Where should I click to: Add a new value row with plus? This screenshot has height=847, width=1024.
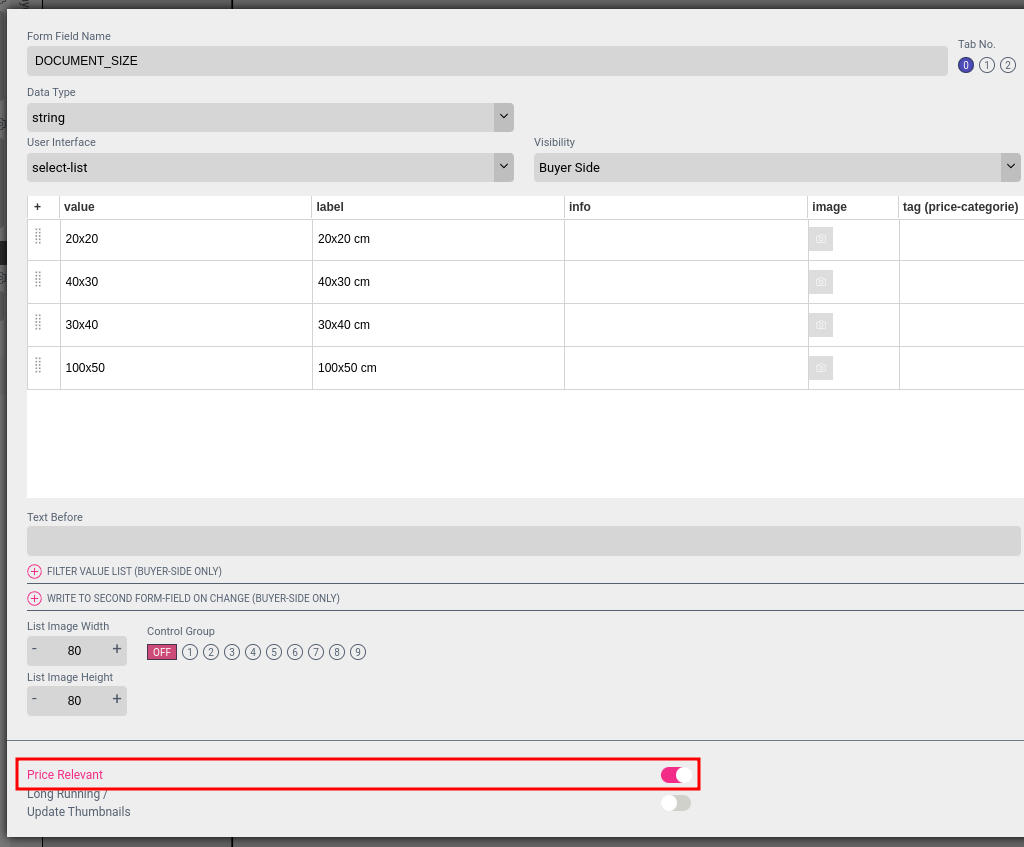(37, 207)
